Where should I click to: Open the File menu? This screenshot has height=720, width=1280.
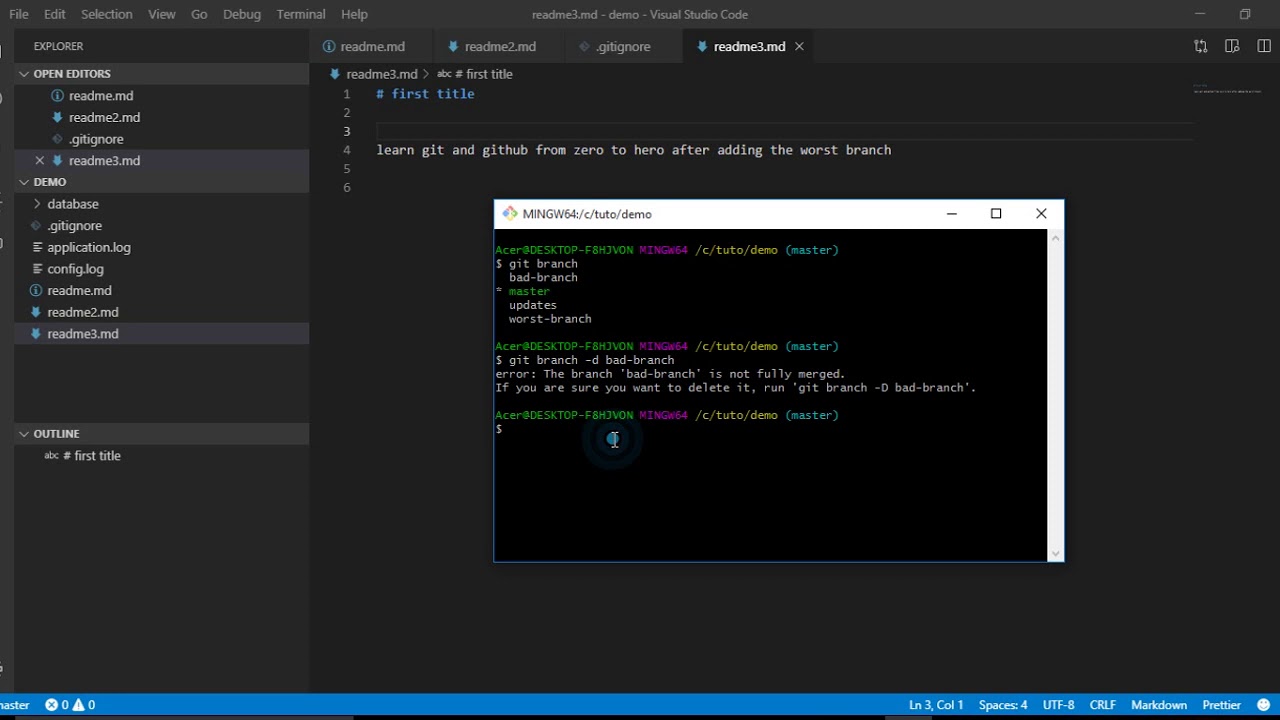19,14
